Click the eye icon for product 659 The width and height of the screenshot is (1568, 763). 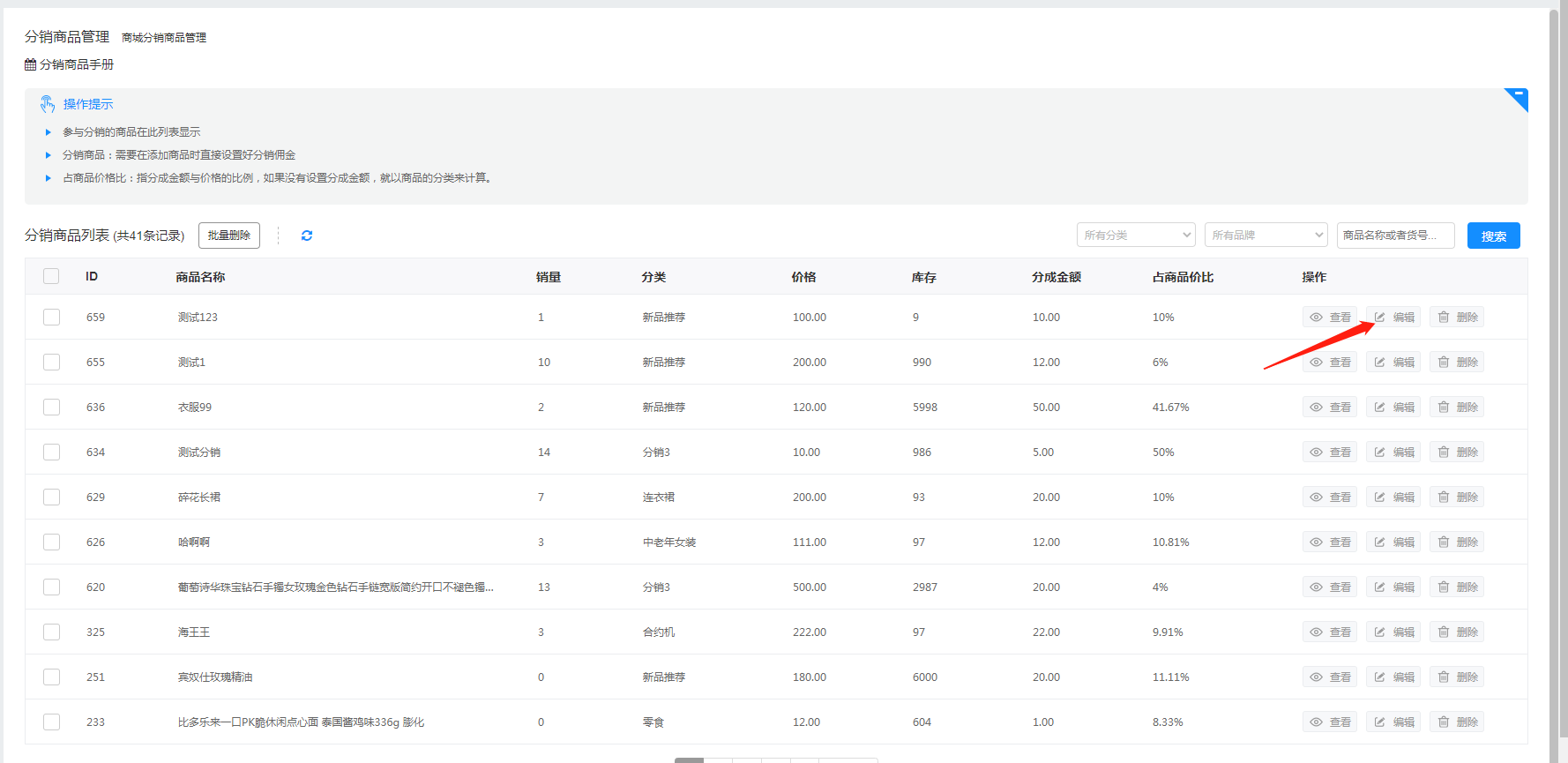pos(1316,318)
